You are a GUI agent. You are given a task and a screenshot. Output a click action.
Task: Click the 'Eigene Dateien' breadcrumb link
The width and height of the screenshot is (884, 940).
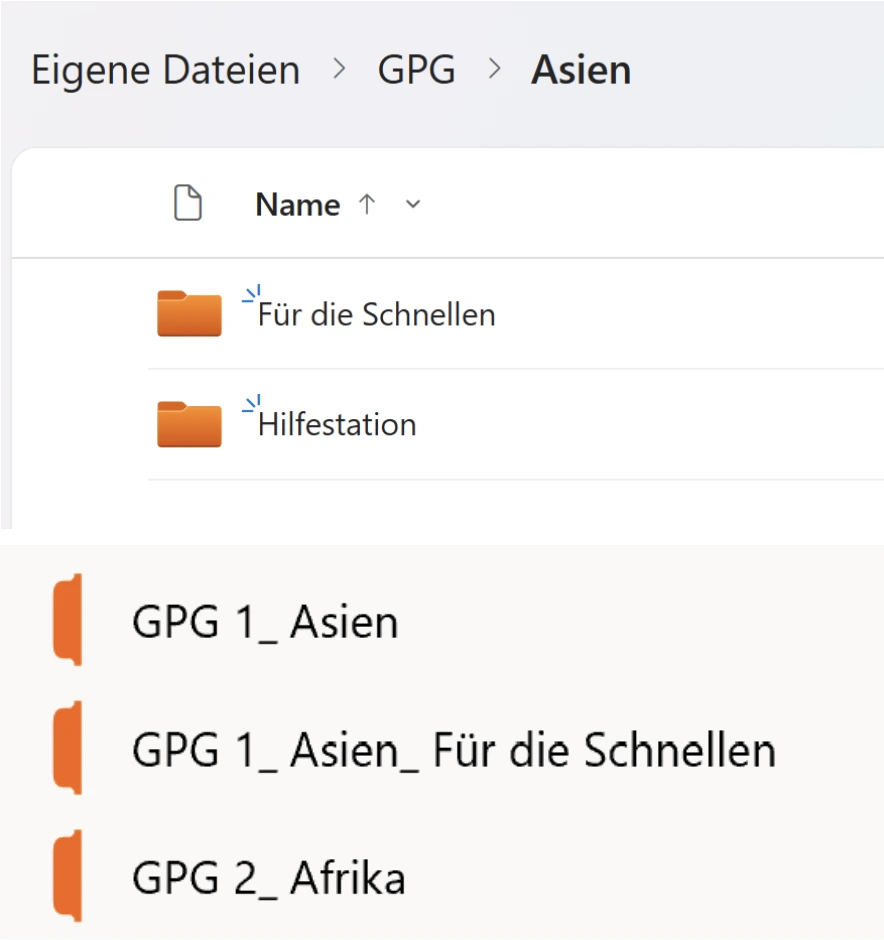point(166,71)
